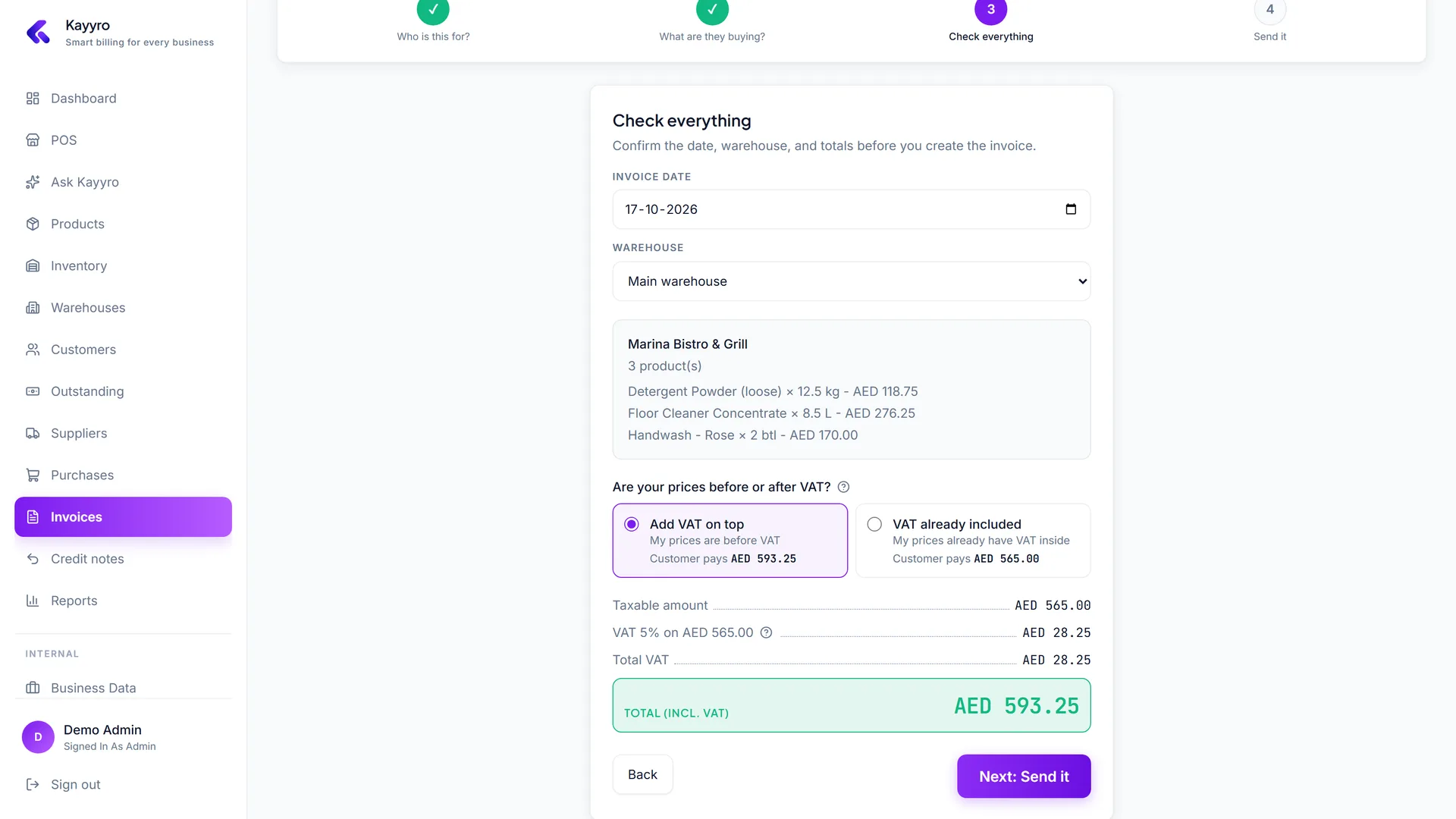
Task: Click the Purchases cart icon
Action: point(33,475)
